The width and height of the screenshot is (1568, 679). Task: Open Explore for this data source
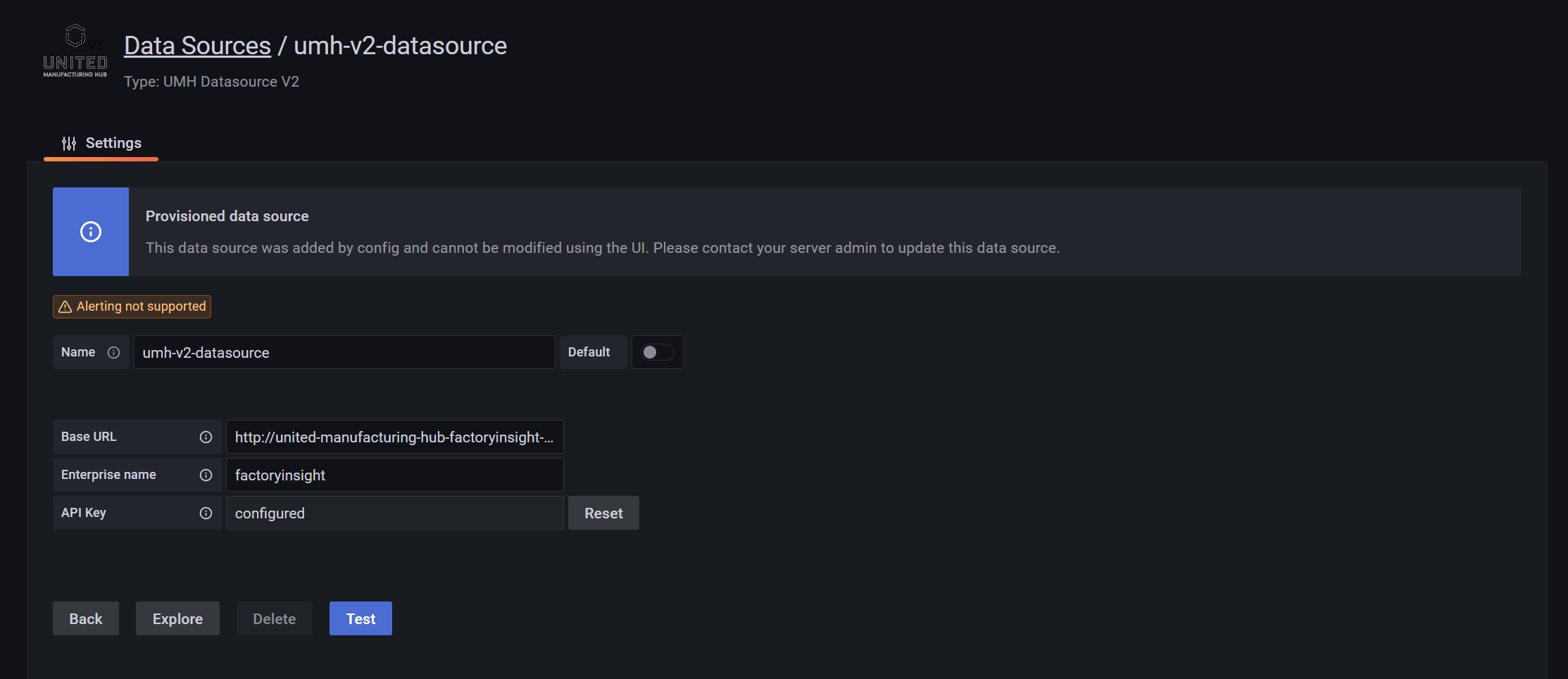[x=177, y=618]
